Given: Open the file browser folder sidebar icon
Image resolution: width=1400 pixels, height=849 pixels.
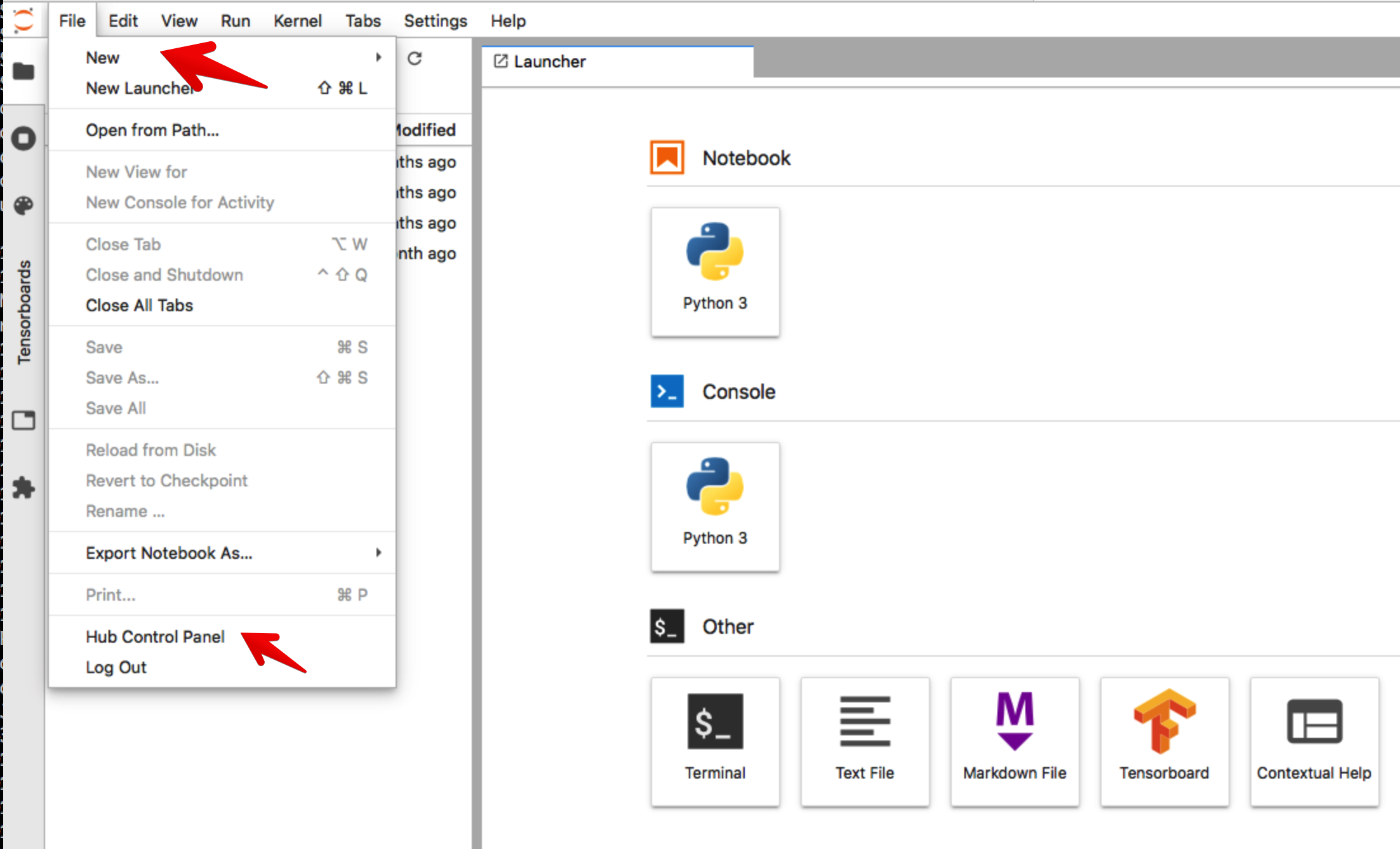Looking at the screenshot, I should 23,71.
